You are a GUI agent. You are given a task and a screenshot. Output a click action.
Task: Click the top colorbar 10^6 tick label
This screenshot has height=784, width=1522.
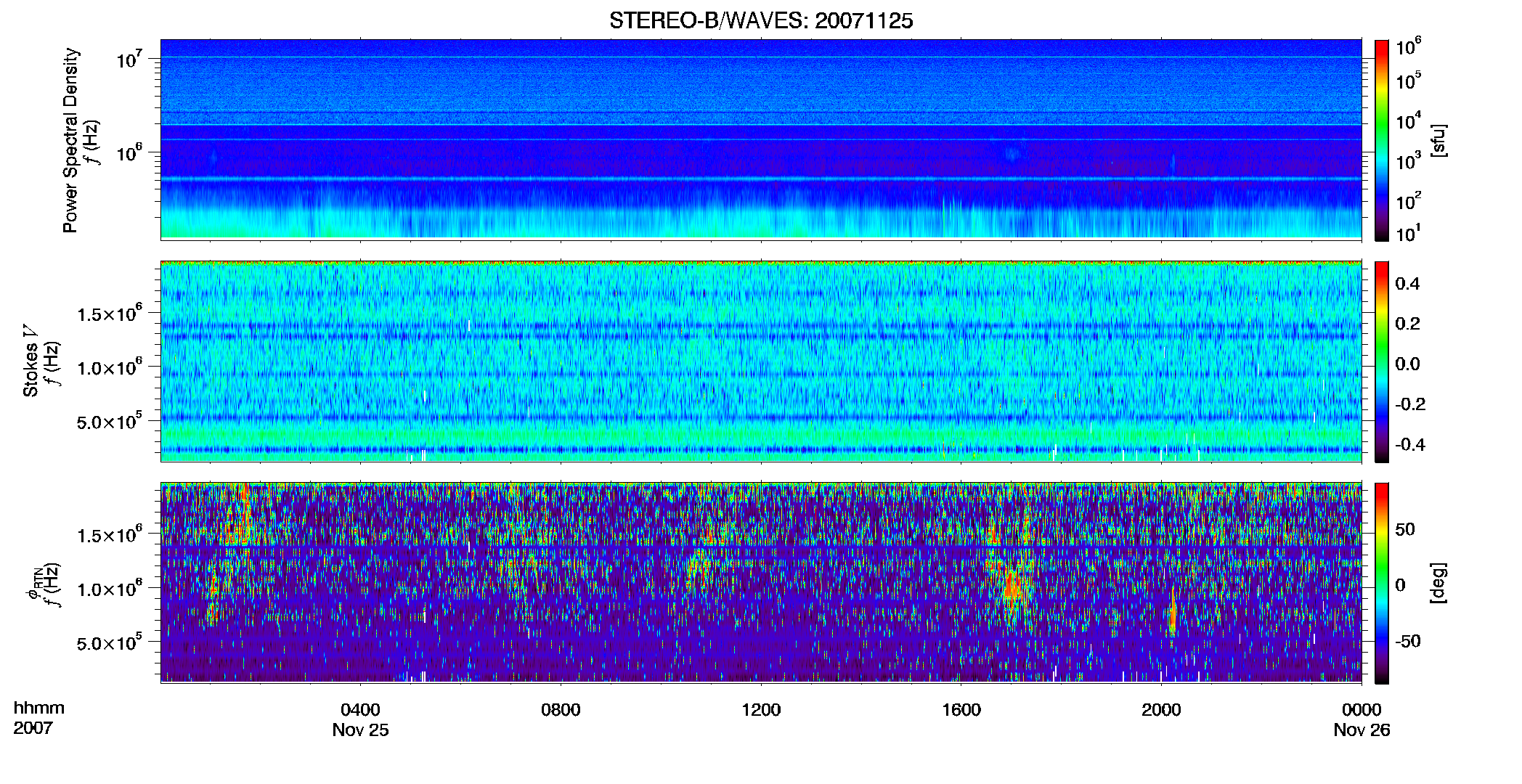pos(1409,47)
